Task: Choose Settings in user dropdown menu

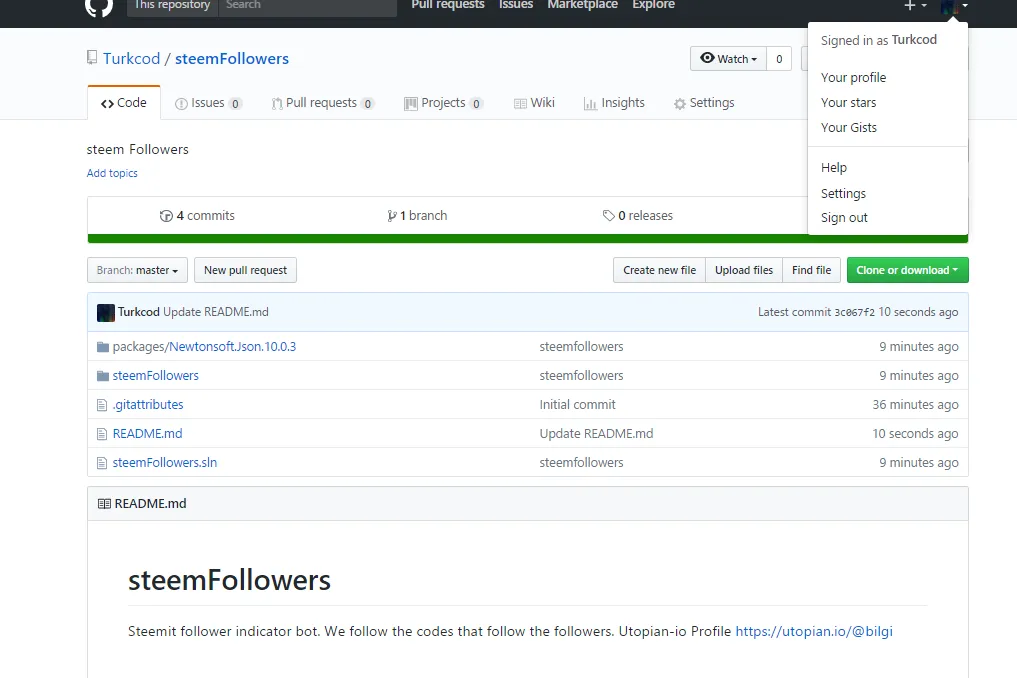Action: (x=843, y=193)
